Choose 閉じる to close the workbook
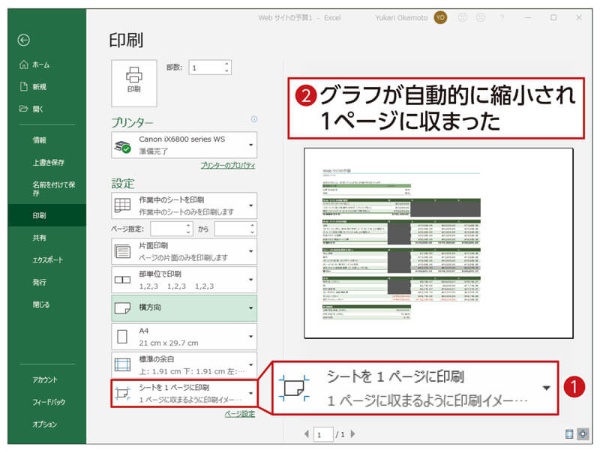 pyautogui.click(x=41, y=305)
